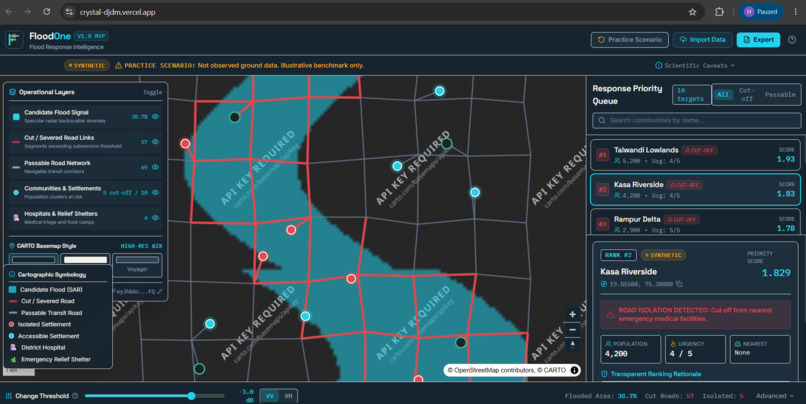Filter queue by Passable

click(780, 95)
